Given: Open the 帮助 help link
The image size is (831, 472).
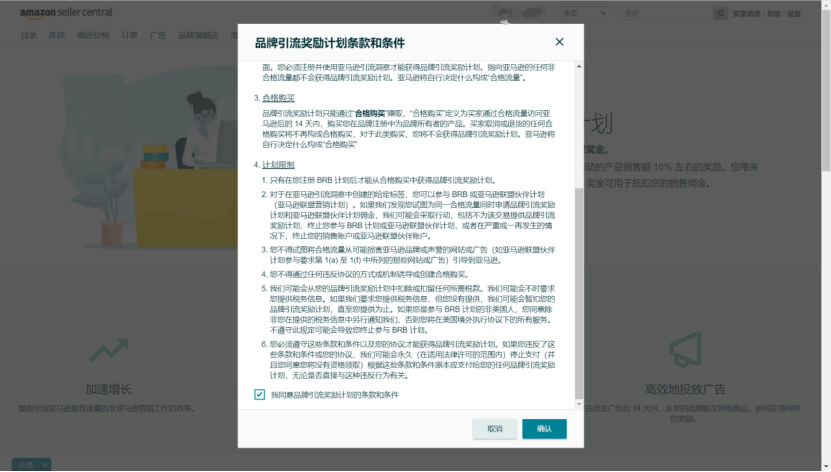Looking at the screenshot, I should pyautogui.click(x=774, y=14).
